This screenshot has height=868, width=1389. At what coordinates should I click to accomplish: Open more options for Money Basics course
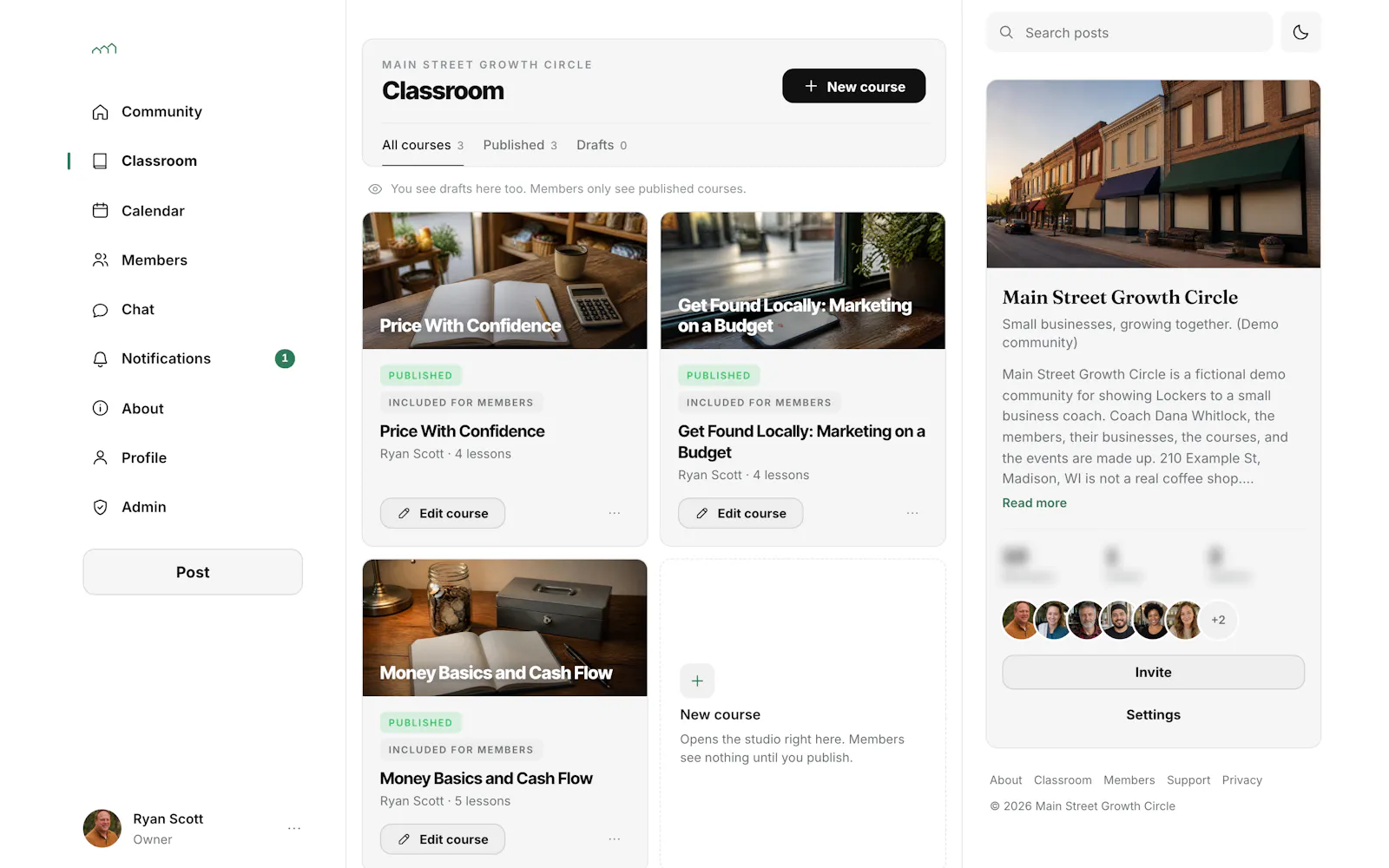pyautogui.click(x=615, y=839)
